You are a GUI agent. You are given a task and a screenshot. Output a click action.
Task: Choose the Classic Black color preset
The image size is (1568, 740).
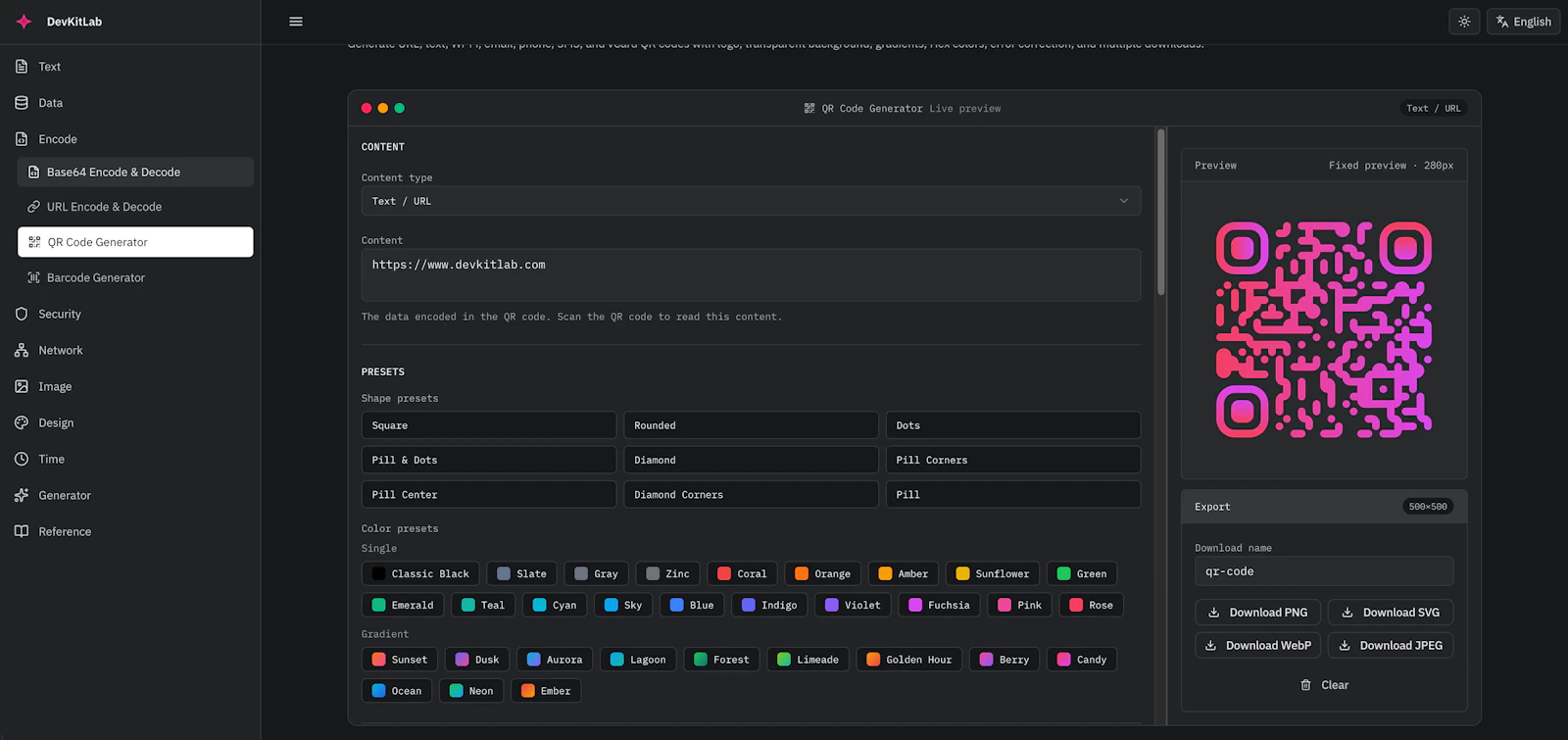point(420,573)
